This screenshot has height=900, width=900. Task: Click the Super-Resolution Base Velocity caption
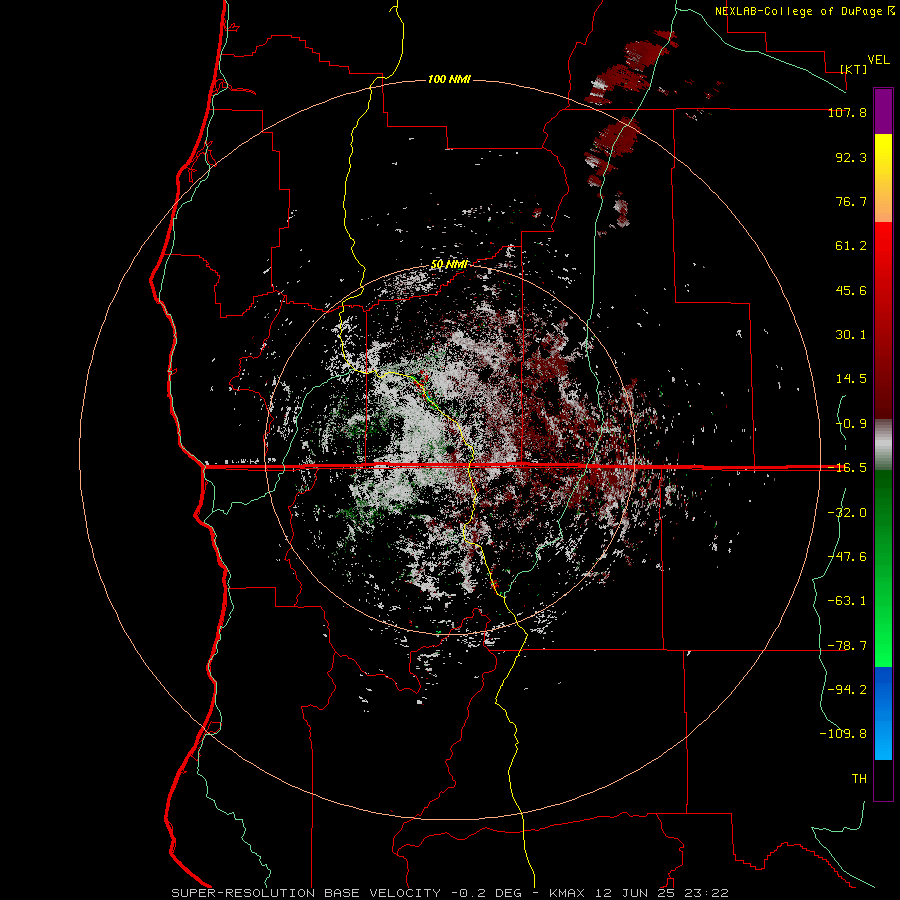pyautogui.click(x=450, y=893)
